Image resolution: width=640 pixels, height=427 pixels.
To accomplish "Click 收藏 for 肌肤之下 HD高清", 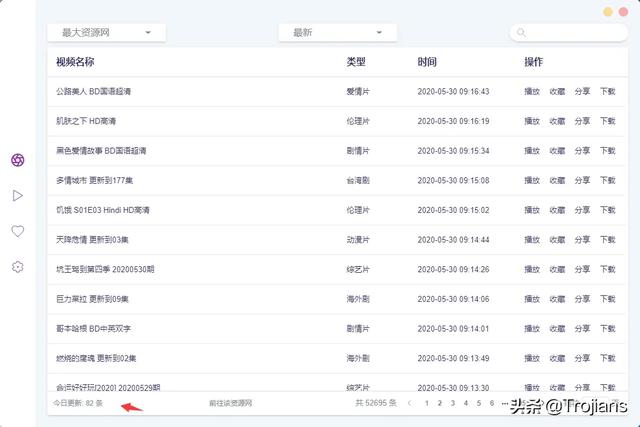I will coord(557,121).
